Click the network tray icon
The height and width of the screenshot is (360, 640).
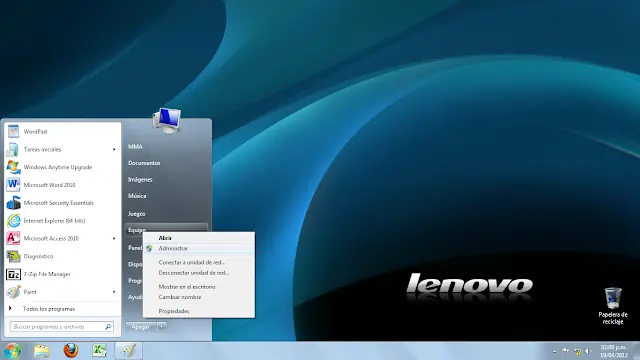[x=577, y=351]
